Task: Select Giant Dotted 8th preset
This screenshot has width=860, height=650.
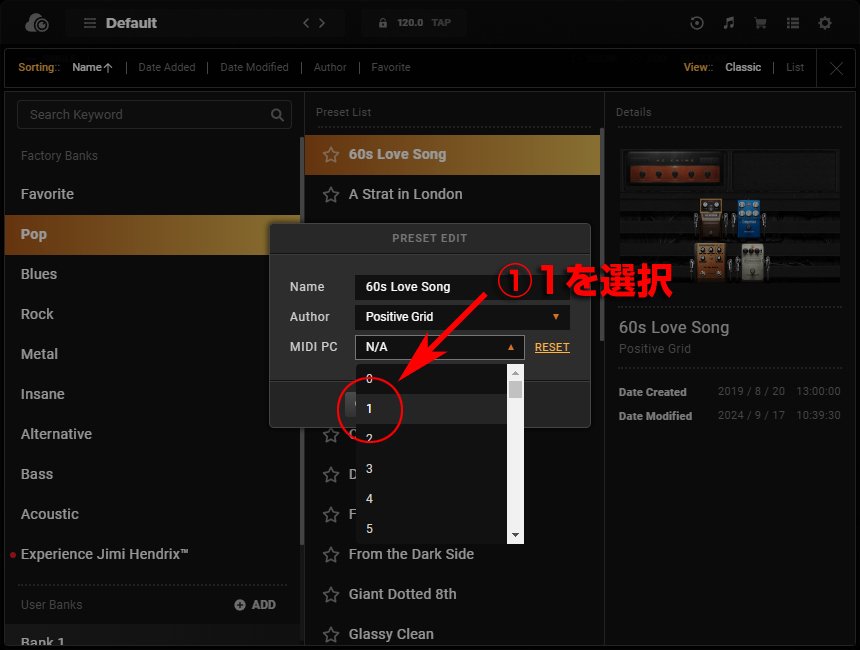Action: tap(452, 595)
